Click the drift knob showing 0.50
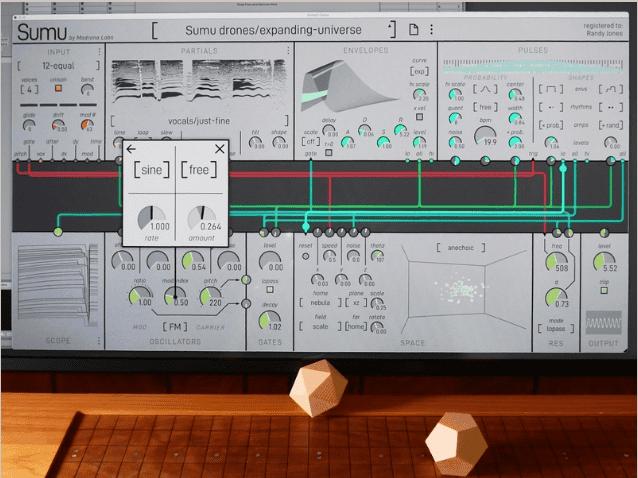 58,125
